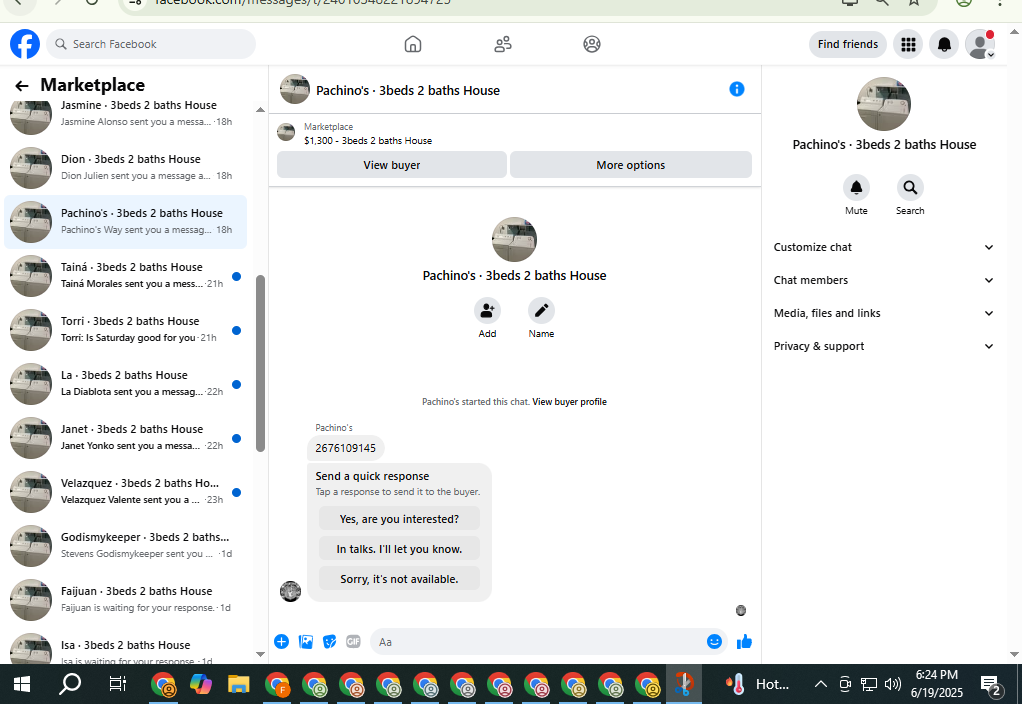
Task: Expand Media, files and links section
Action: click(x=884, y=314)
